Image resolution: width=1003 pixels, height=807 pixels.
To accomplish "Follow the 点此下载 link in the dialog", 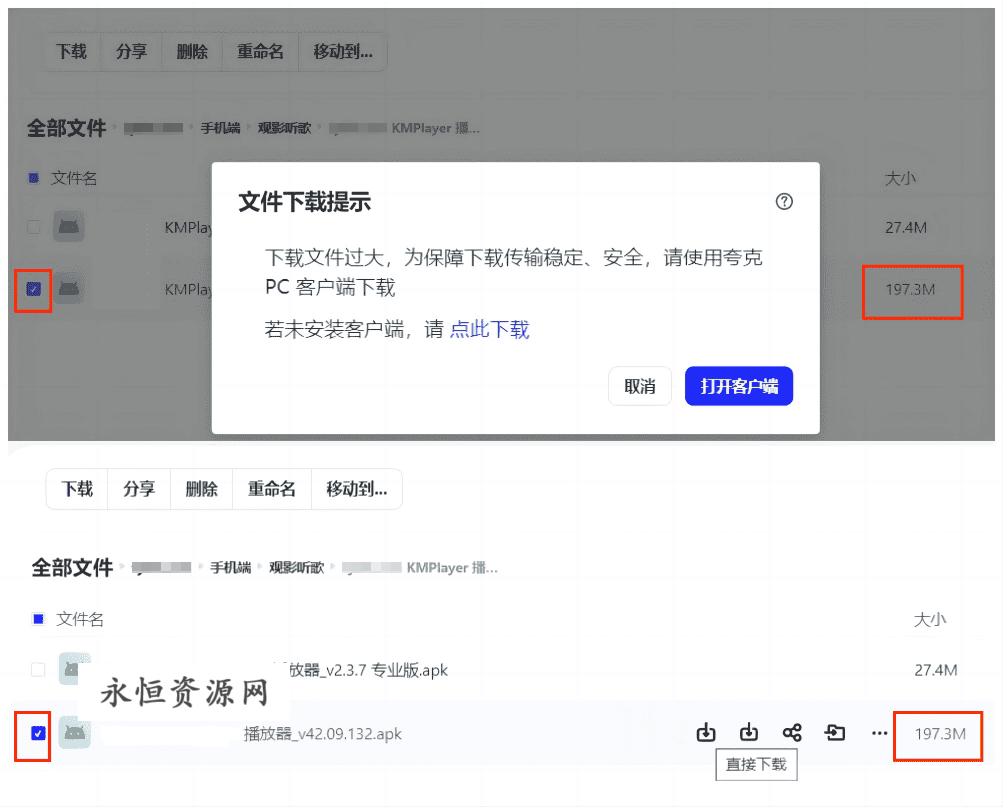I will (489, 330).
